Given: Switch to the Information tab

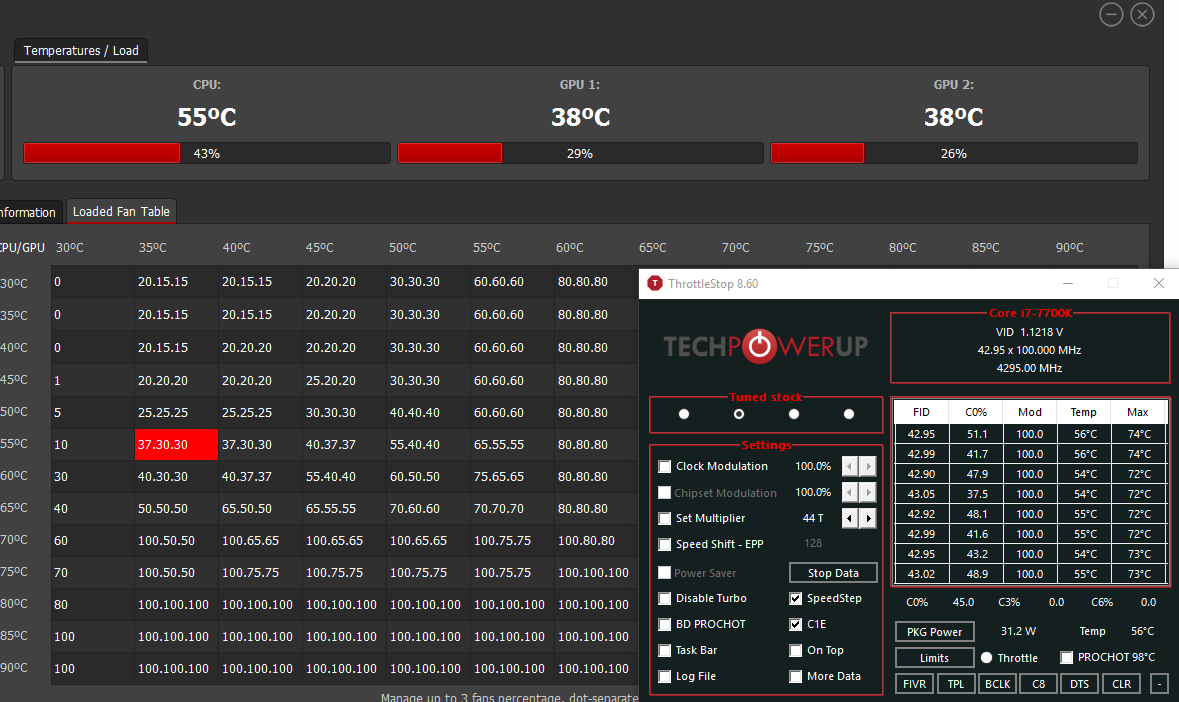Looking at the screenshot, I should (x=29, y=213).
